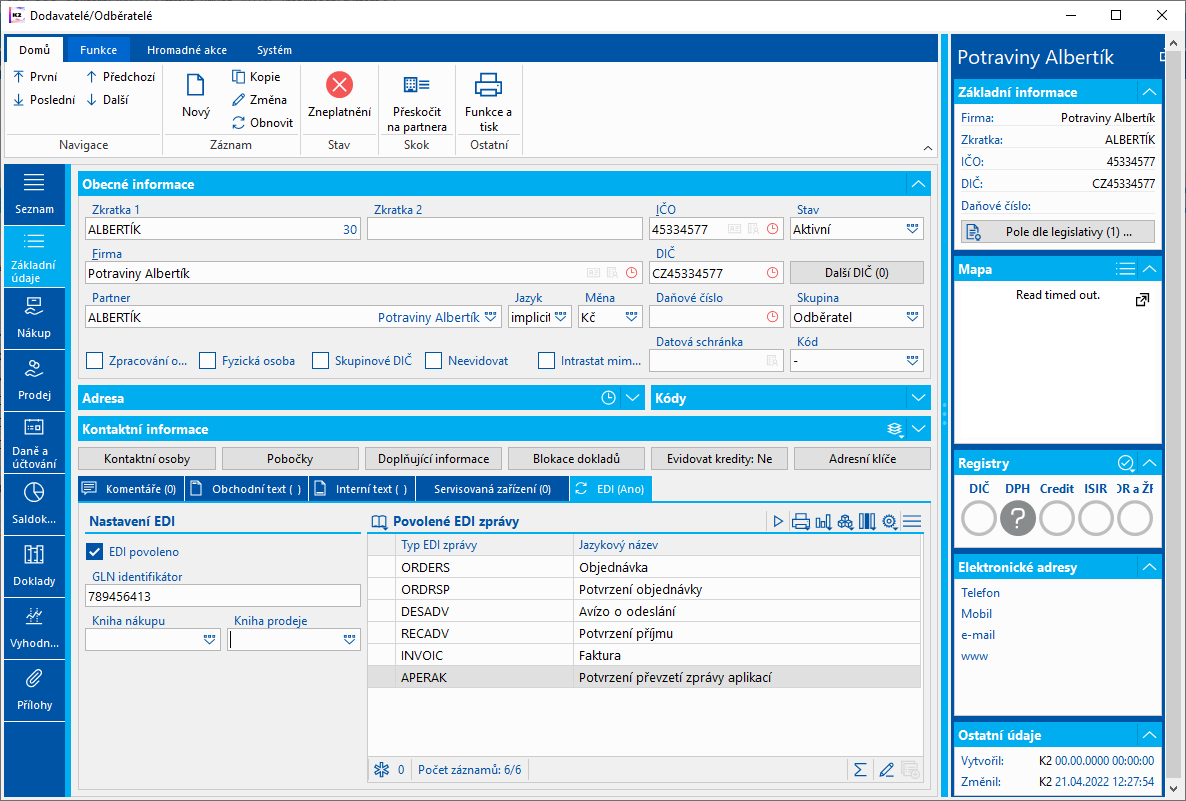1186x801 pixels.
Task: Click the Kontaktní osoby button
Action: click(147, 459)
